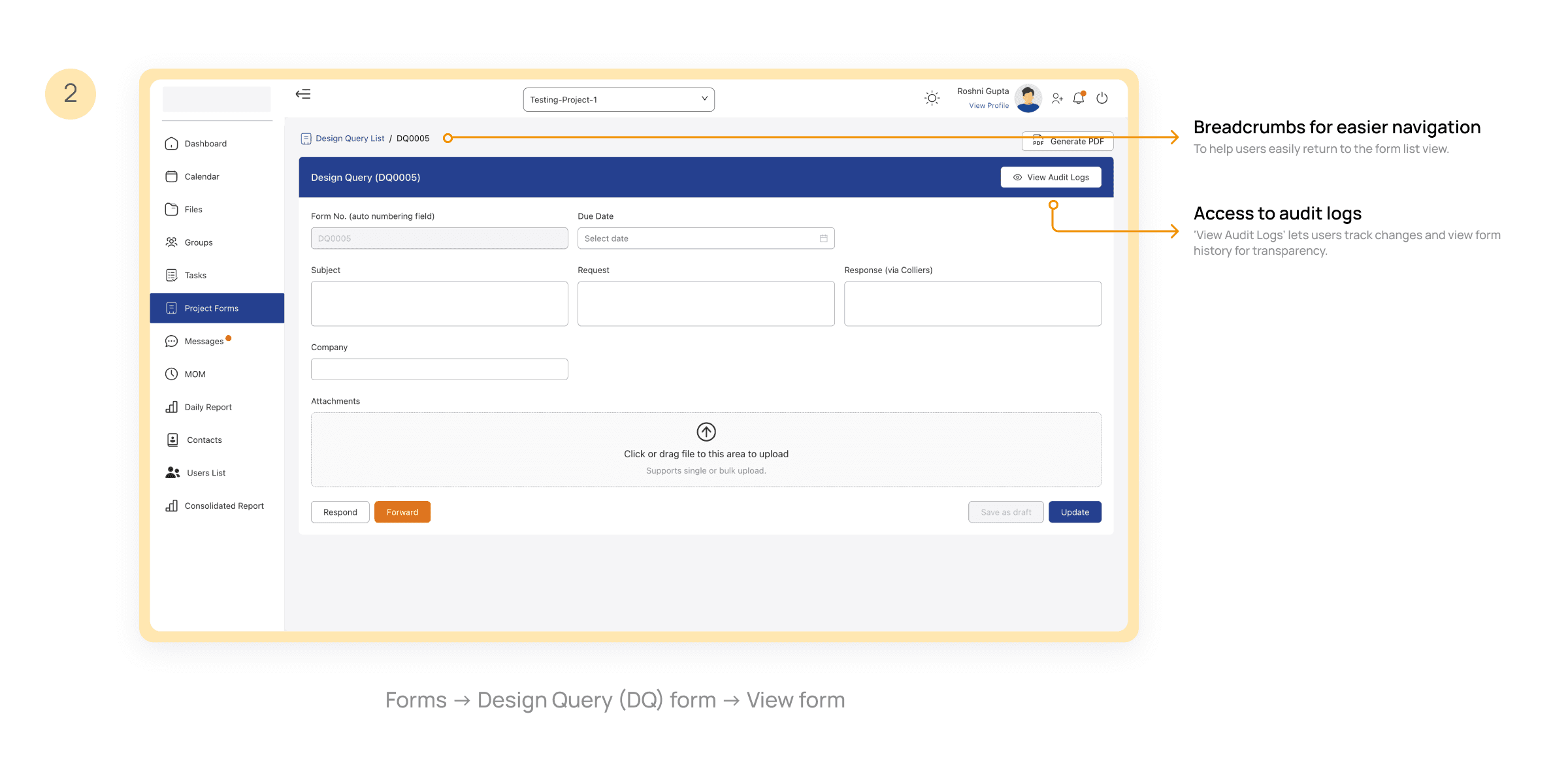Click Roshni Gupta's profile avatar
The image size is (1568, 778).
1028,98
